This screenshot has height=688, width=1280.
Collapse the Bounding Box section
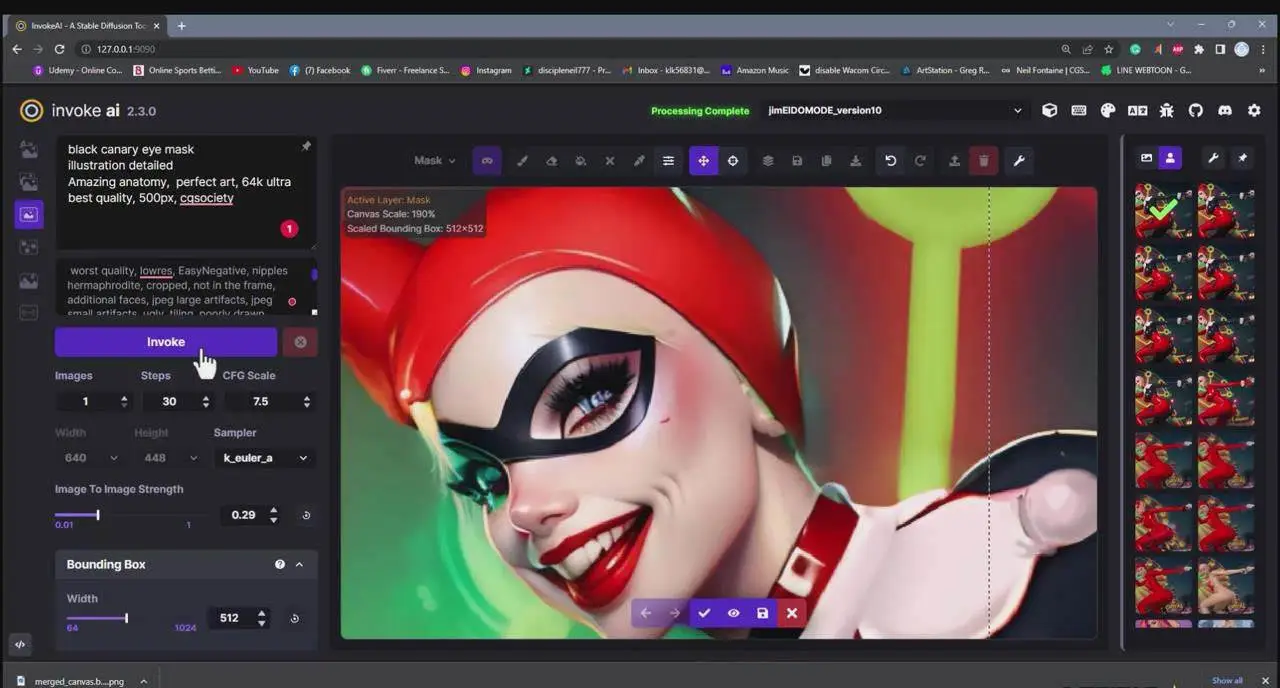point(299,565)
